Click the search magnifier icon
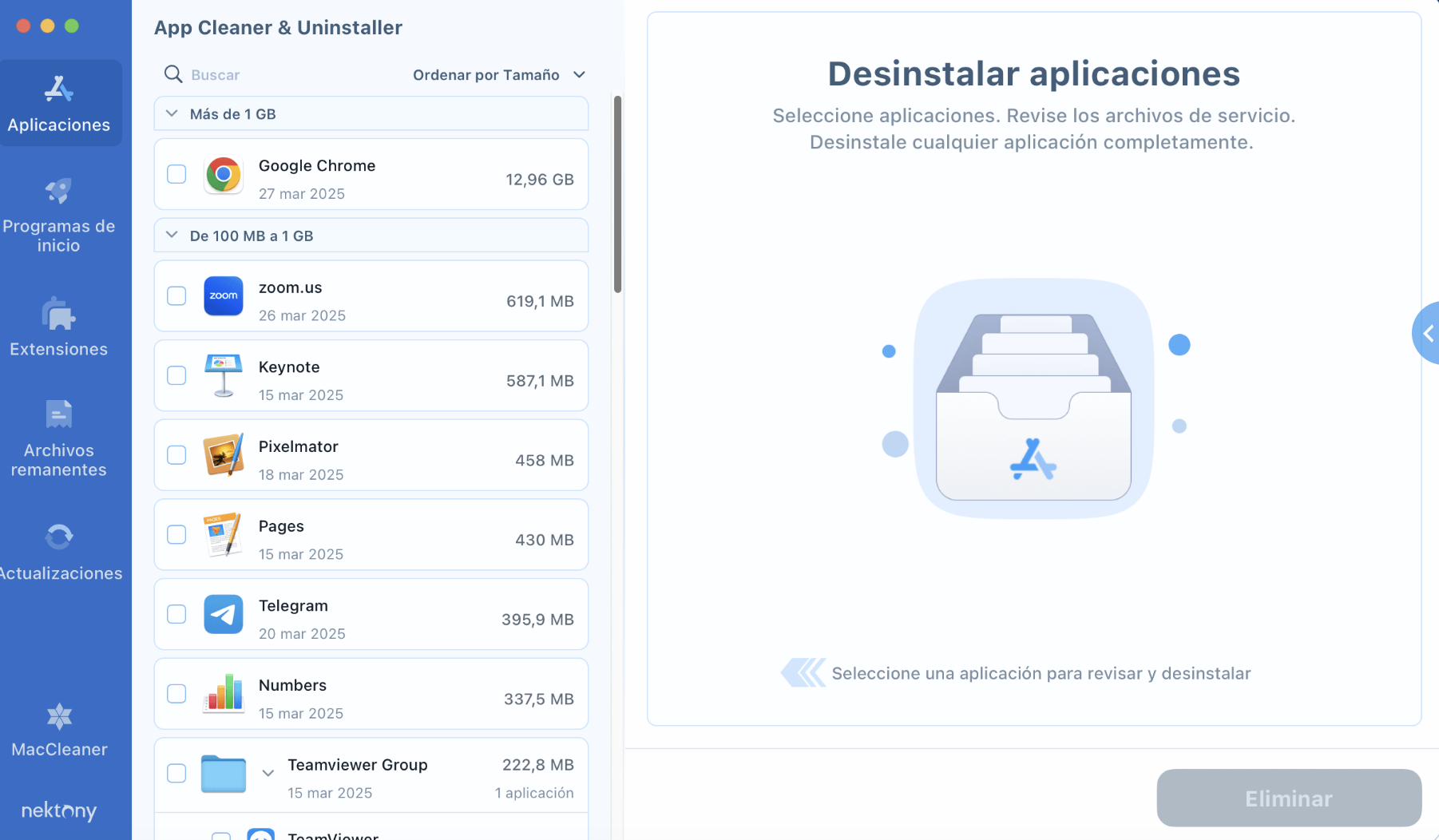The height and width of the screenshot is (840, 1439). point(173,74)
